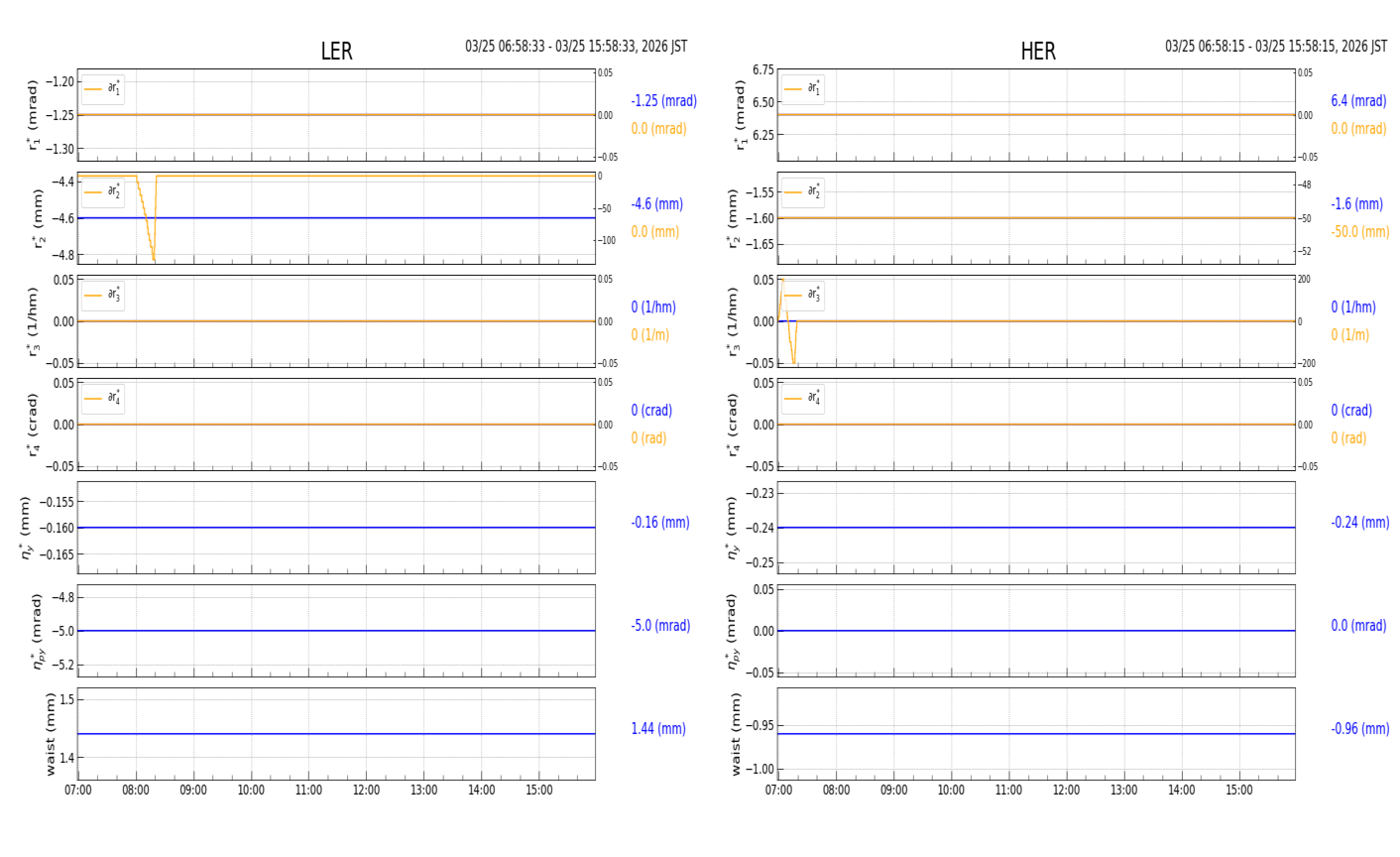Click the LER waist 1.44 (mm) value
This screenshot has height=857, width=1400.
tap(658, 729)
